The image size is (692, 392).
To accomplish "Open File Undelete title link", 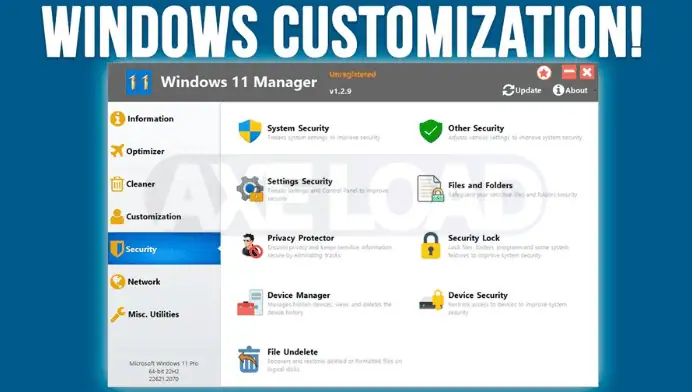I will click(292, 352).
